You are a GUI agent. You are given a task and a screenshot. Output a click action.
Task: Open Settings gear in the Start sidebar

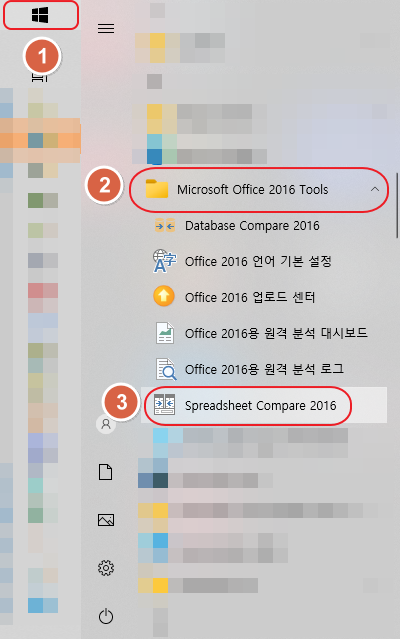pyautogui.click(x=106, y=568)
